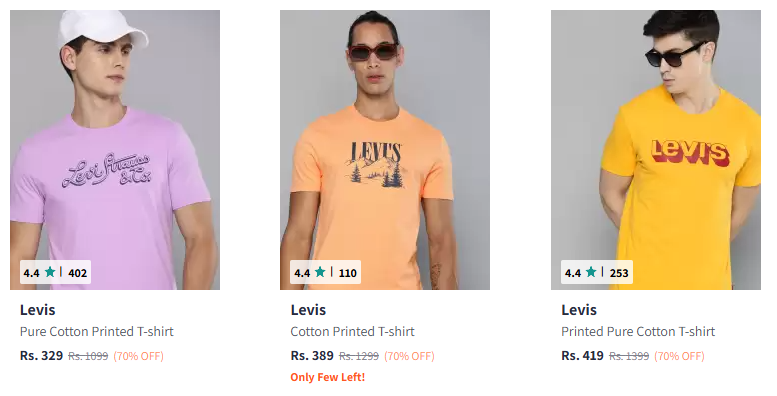Click the green star on orange shirt rating
Screen dimensions: 777x396
point(320,272)
